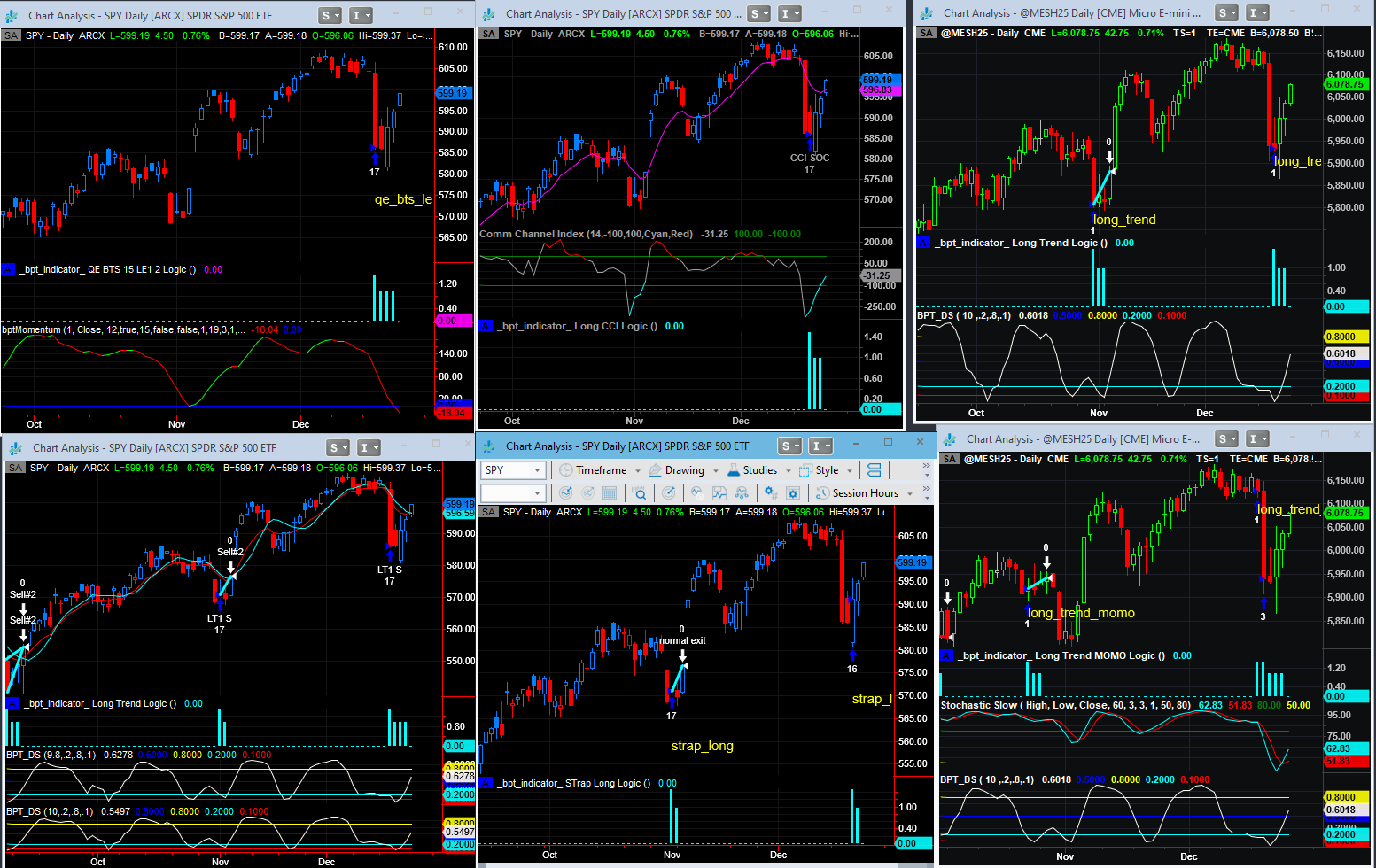1376x868 pixels.
Task: Expand the Session Hours dropdown
Action: 911,493
